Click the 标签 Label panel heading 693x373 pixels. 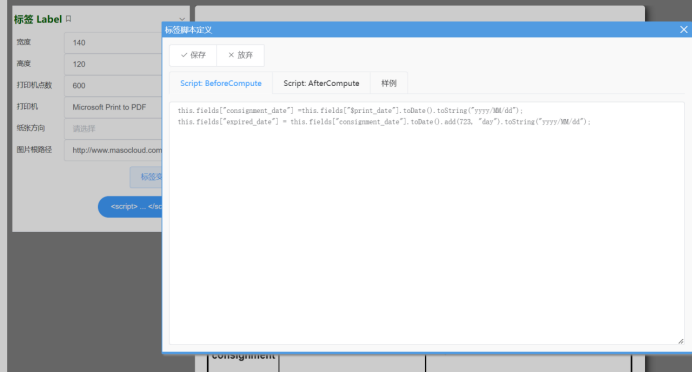tap(38, 19)
